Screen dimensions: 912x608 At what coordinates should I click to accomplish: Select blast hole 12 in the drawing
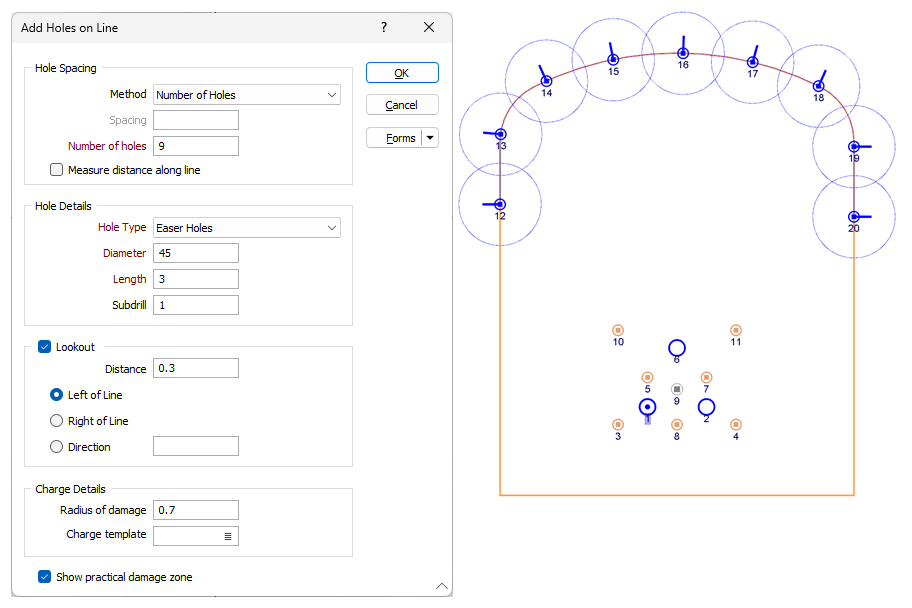(500, 204)
